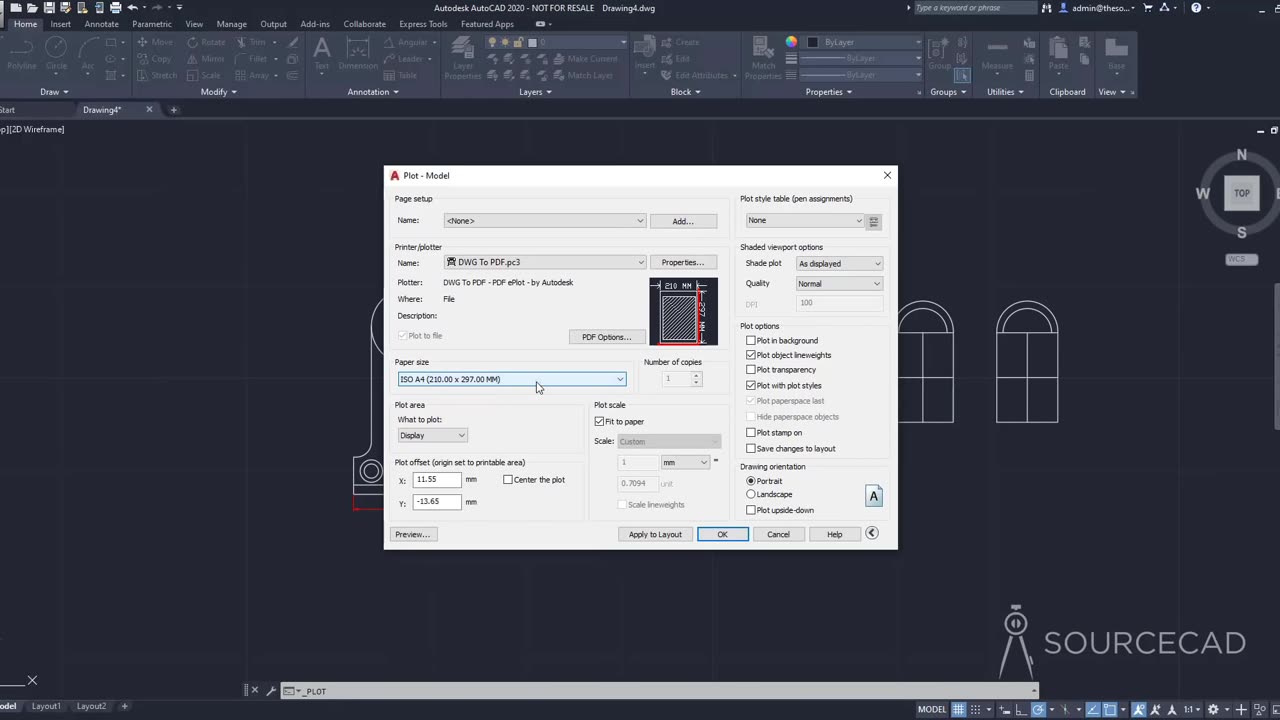Enable Plot stamp on checkbox

coord(751,433)
